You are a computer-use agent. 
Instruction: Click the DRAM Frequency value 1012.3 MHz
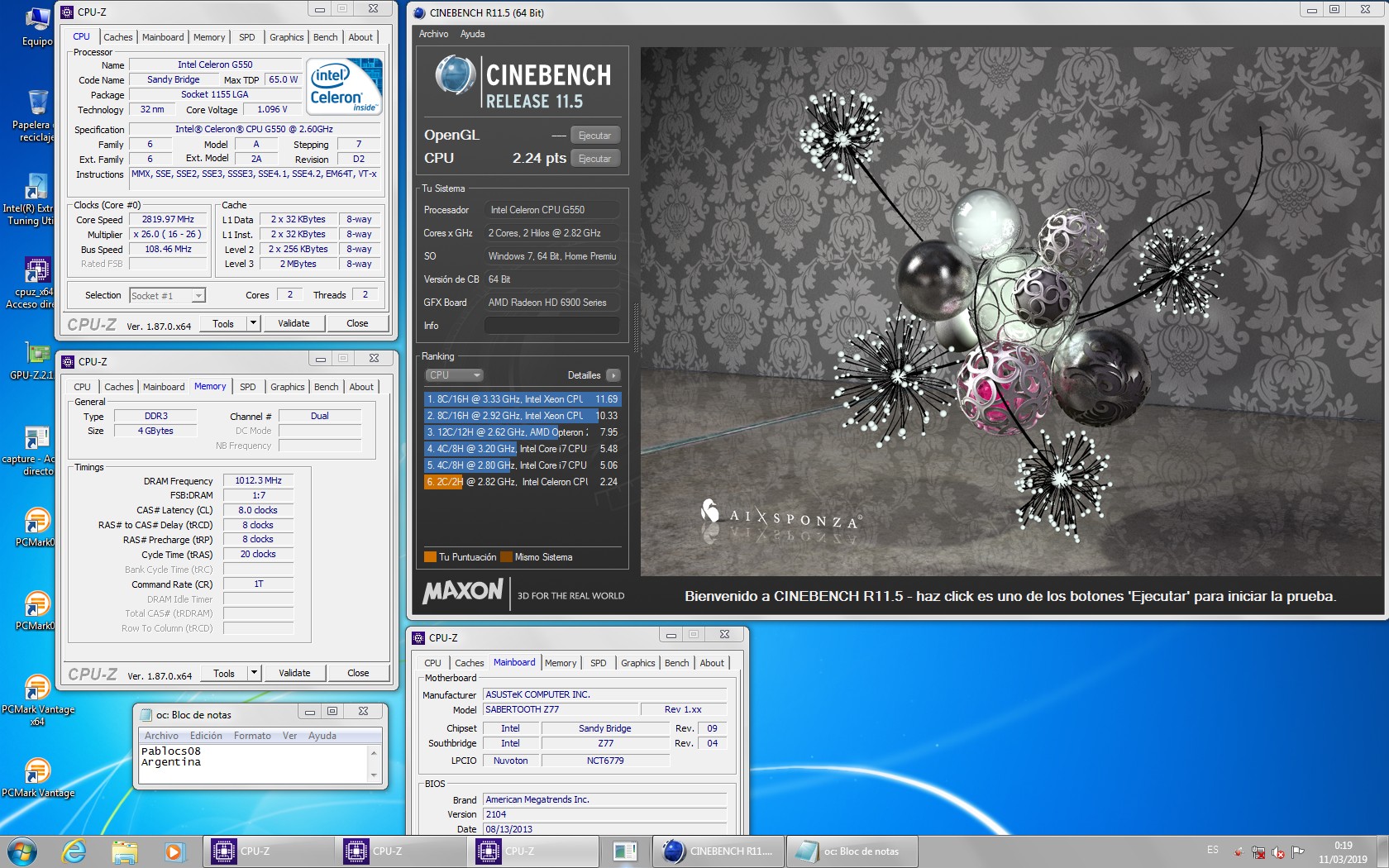258,480
